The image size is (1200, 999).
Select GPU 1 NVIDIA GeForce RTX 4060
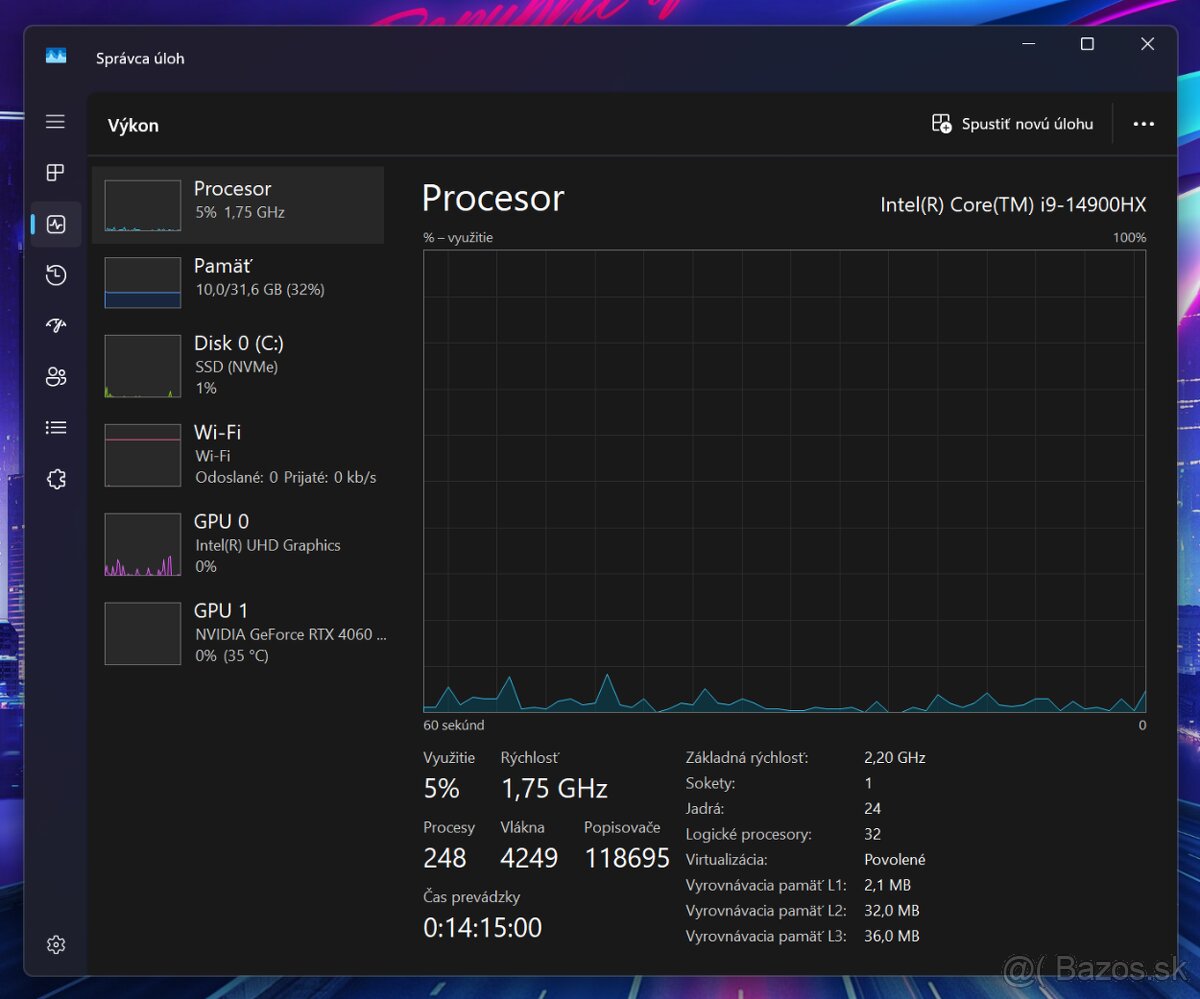pos(238,632)
